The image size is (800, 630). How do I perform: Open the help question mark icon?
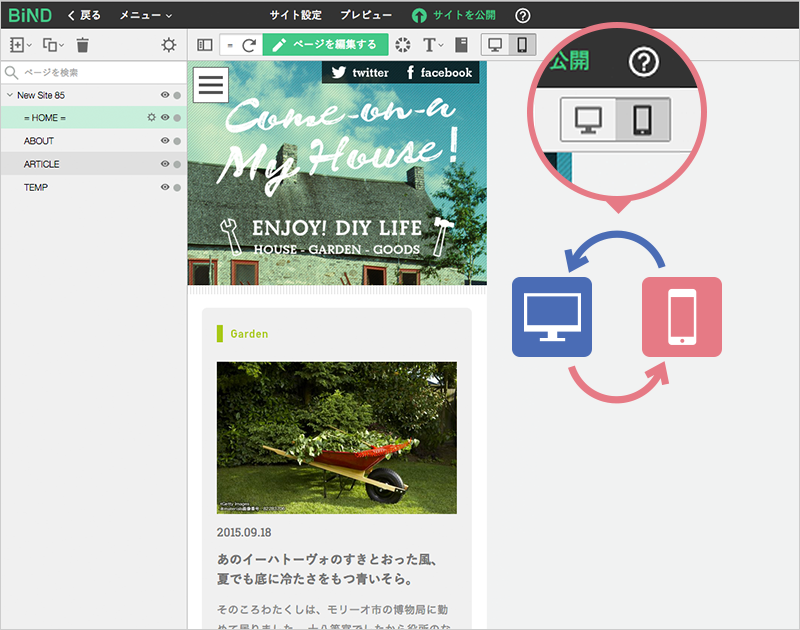(x=523, y=15)
